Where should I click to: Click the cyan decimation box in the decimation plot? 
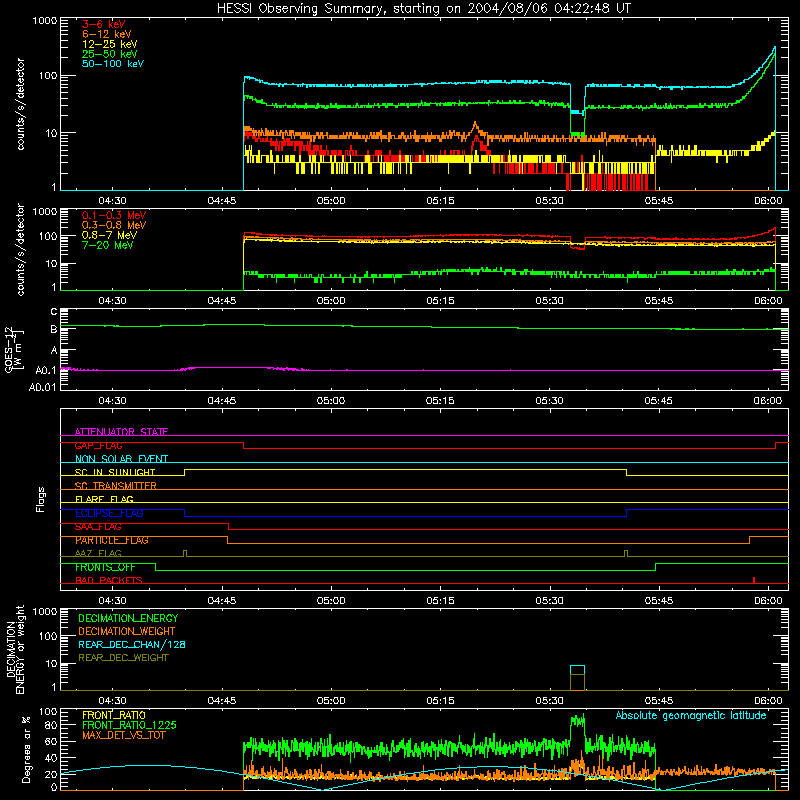click(x=577, y=670)
